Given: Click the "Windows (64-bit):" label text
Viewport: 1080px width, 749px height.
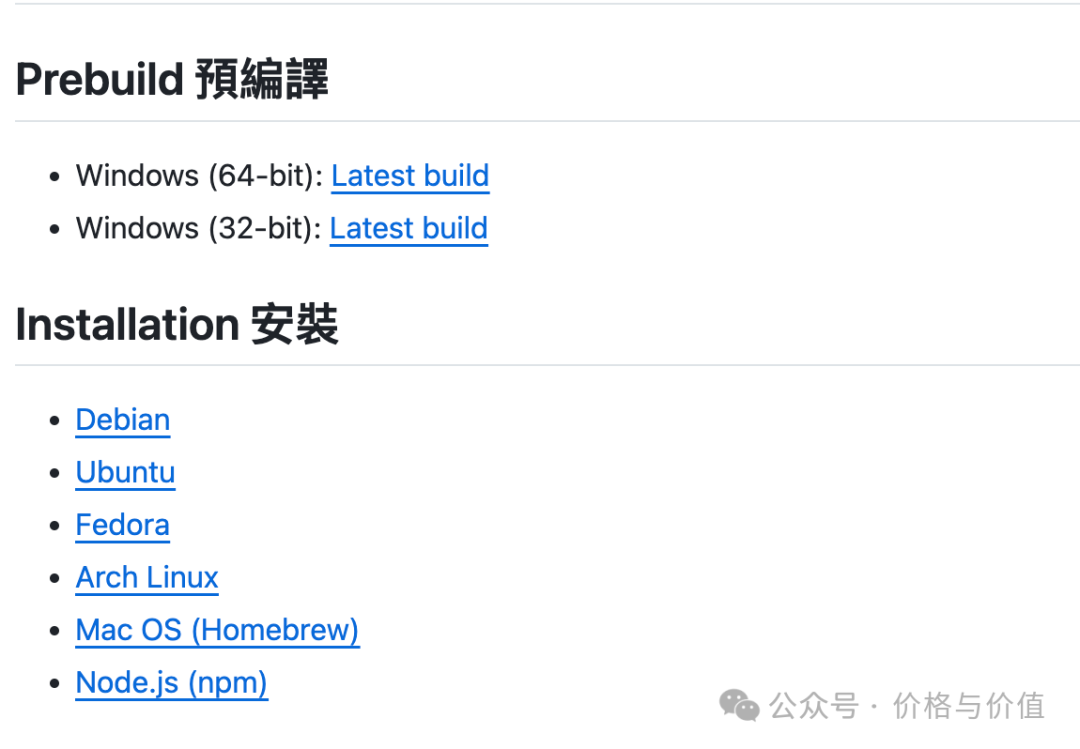Looking at the screenshot, I should coord(200,176).
